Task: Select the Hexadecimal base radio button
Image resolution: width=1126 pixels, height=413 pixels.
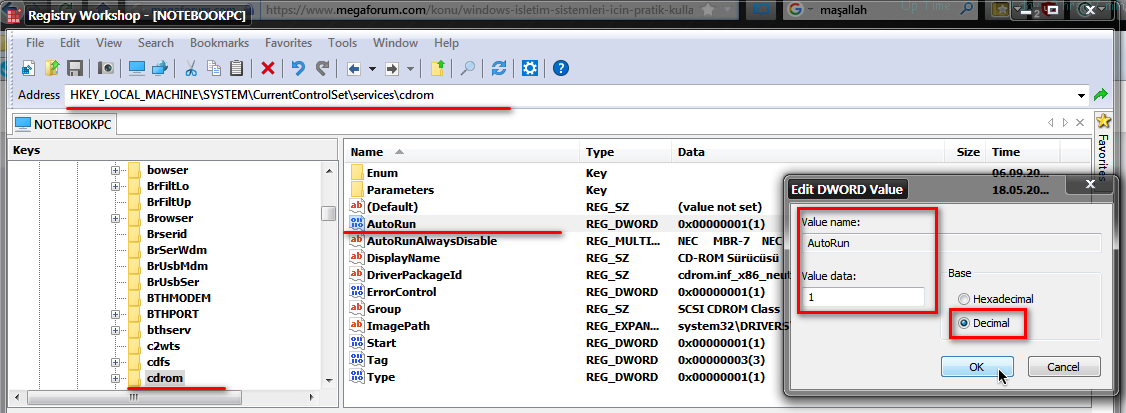Action: 964,299
